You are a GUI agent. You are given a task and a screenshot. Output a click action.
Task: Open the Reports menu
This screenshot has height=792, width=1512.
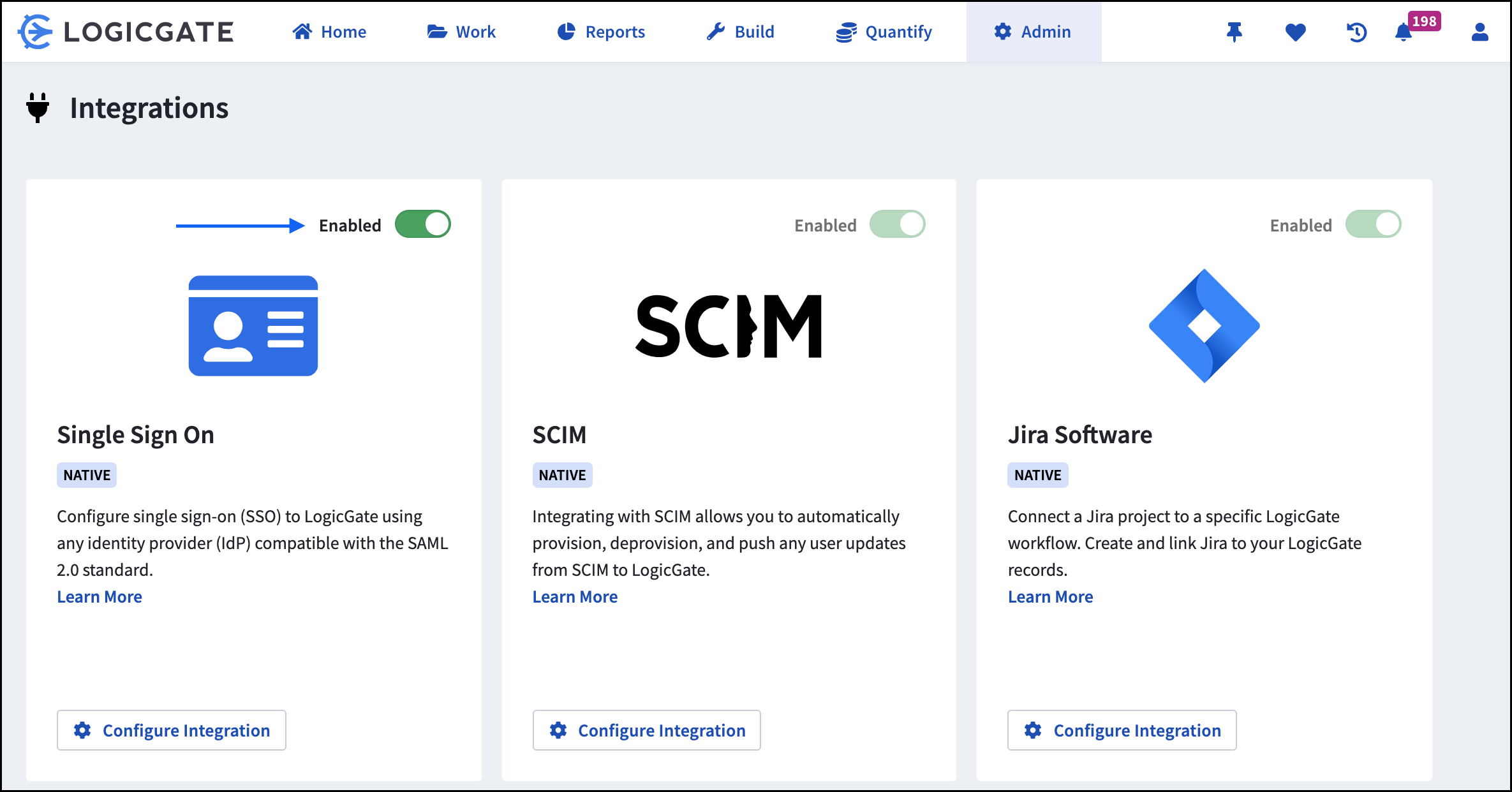pos(601,32)
